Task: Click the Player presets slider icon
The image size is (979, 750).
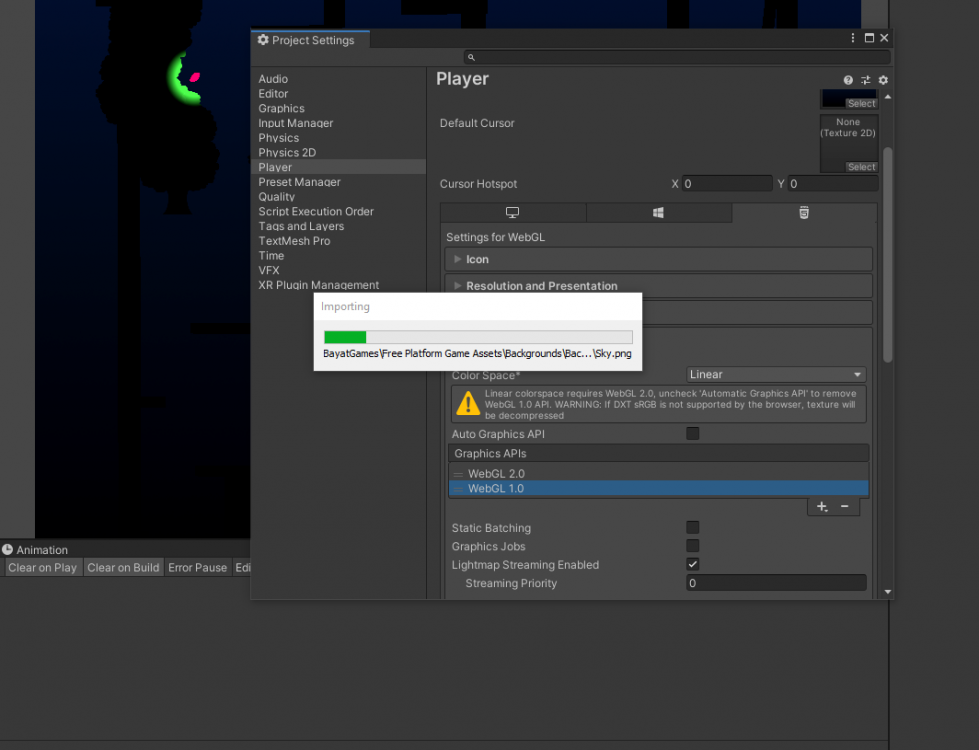Action: pyautogui.click(x=866, y=80)
